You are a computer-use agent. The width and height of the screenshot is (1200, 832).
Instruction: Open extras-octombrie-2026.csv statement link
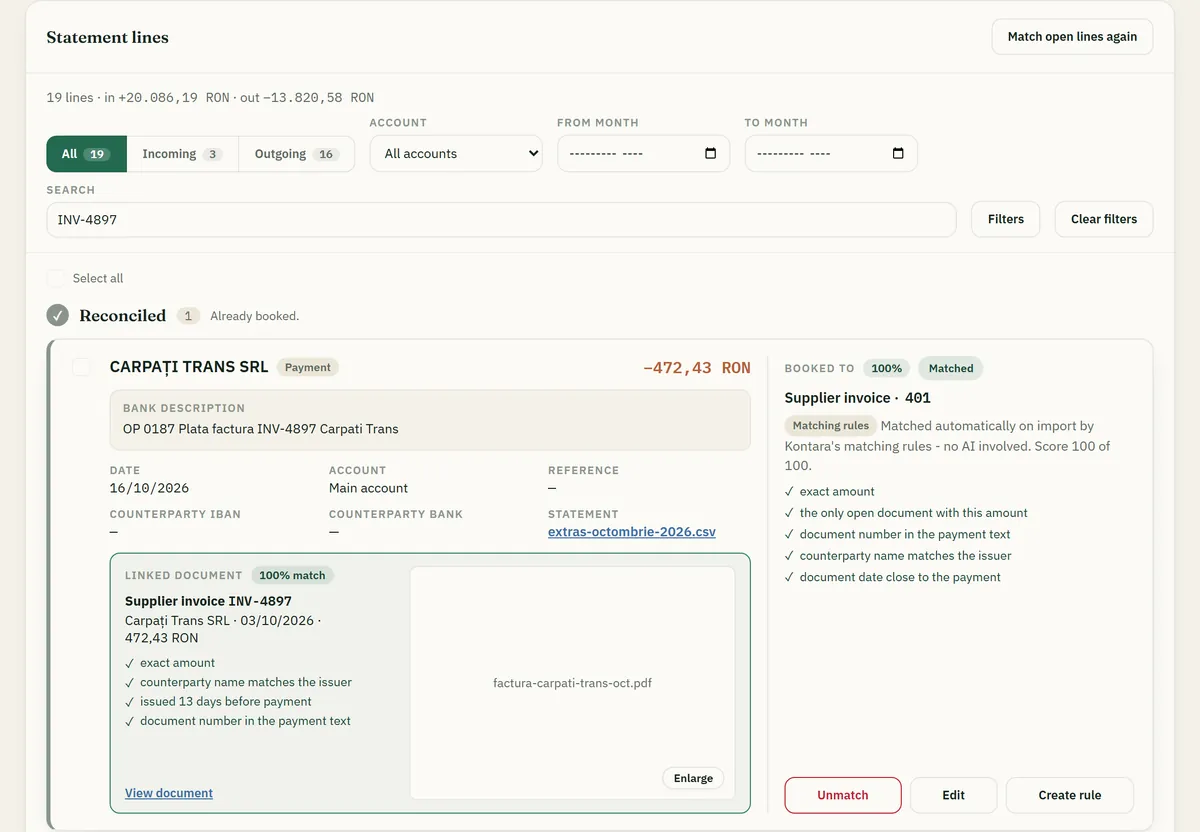(632, 532)
